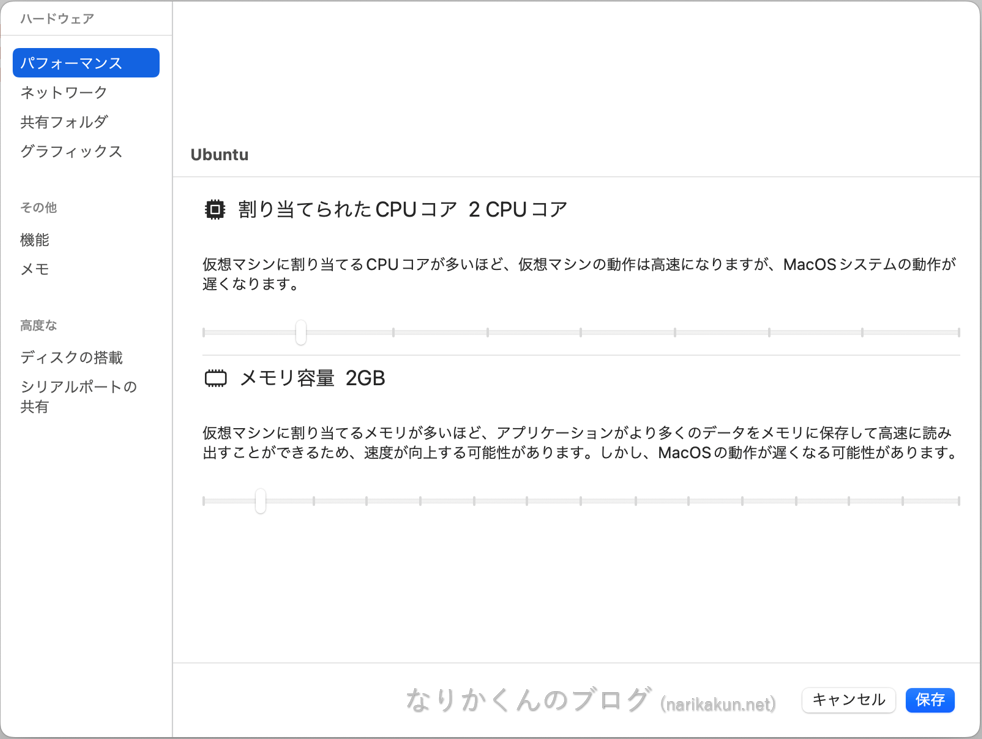
Task: Click the ハードウェア section header
Action: (57, 19)
